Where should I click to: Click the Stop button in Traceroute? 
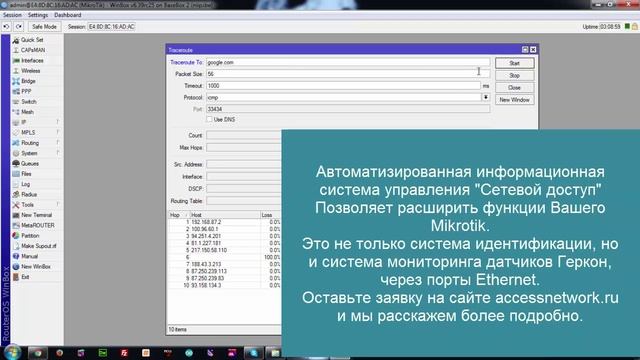[514, 76]
